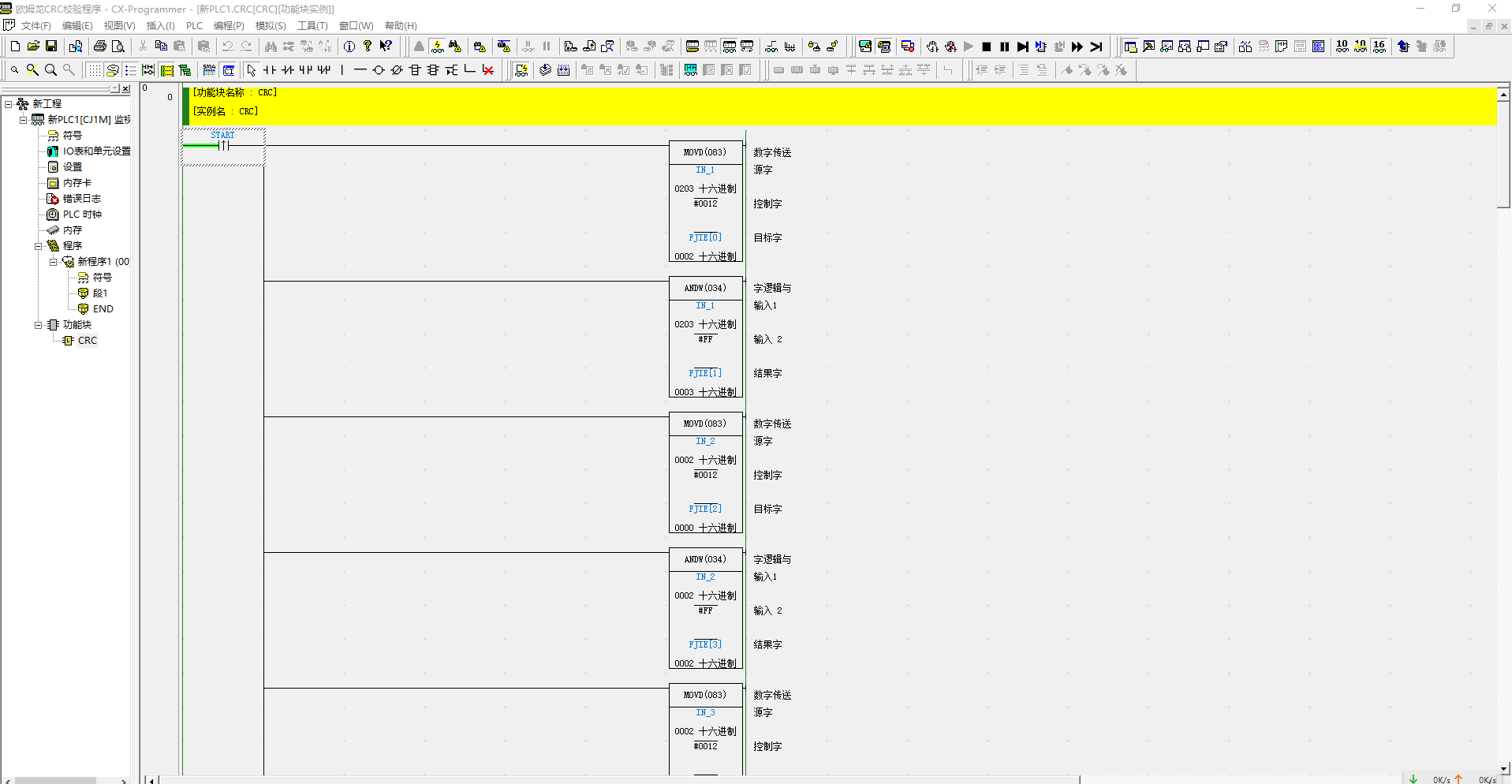Select the new coil tool
Screen dimensions: 1512x784
click(379, 70)
